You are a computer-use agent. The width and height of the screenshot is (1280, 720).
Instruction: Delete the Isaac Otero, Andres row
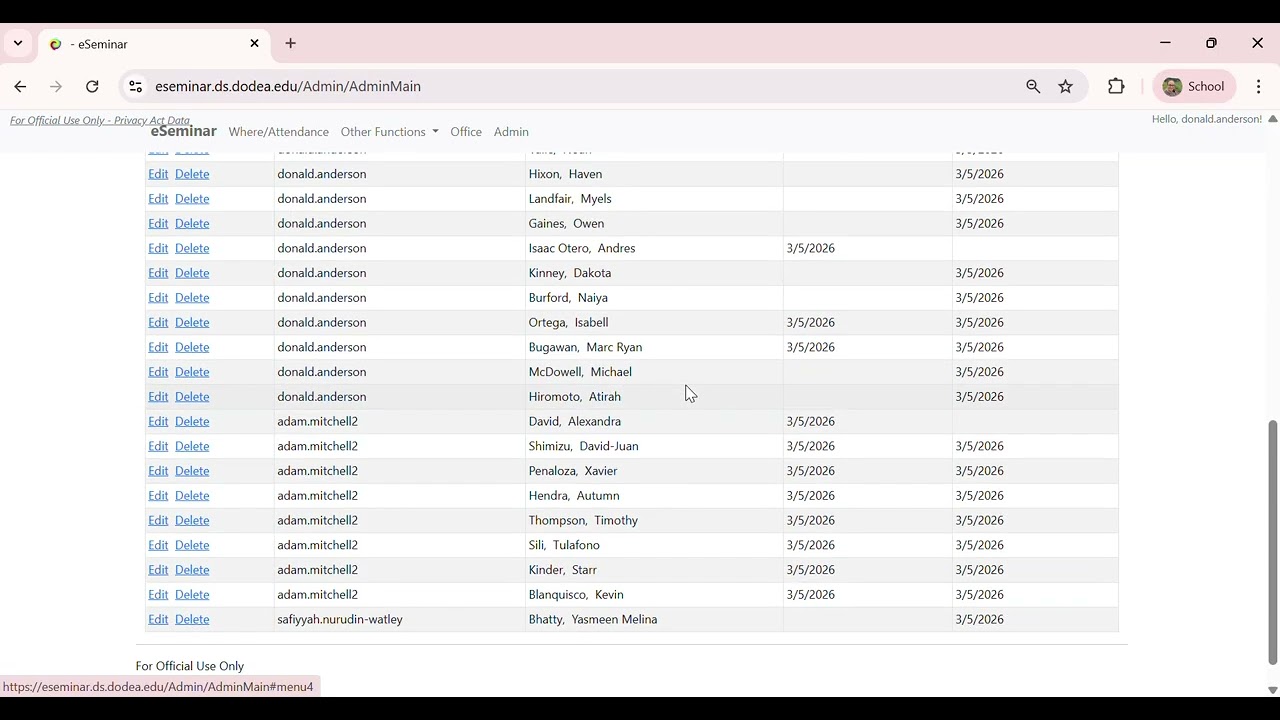192,248
